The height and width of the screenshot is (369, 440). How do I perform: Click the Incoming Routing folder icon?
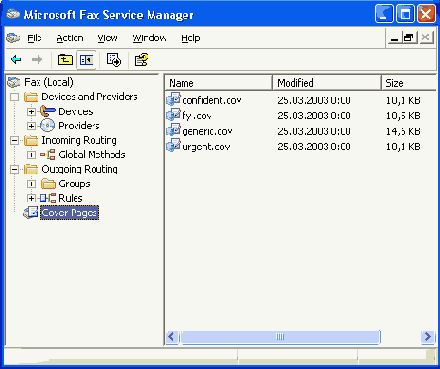click(x=31, y=140)
